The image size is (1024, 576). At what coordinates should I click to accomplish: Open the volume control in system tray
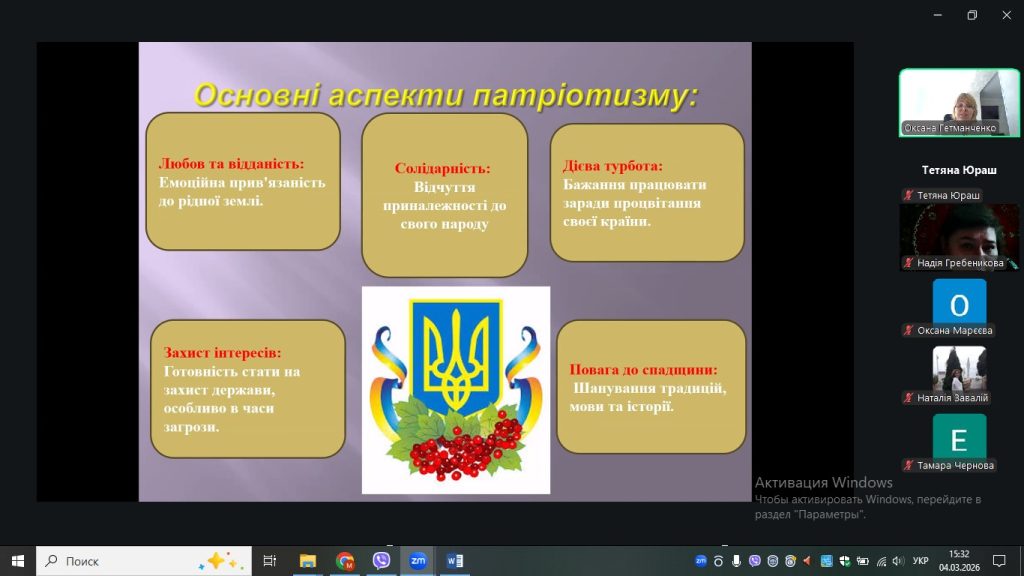tap(897, 561)
